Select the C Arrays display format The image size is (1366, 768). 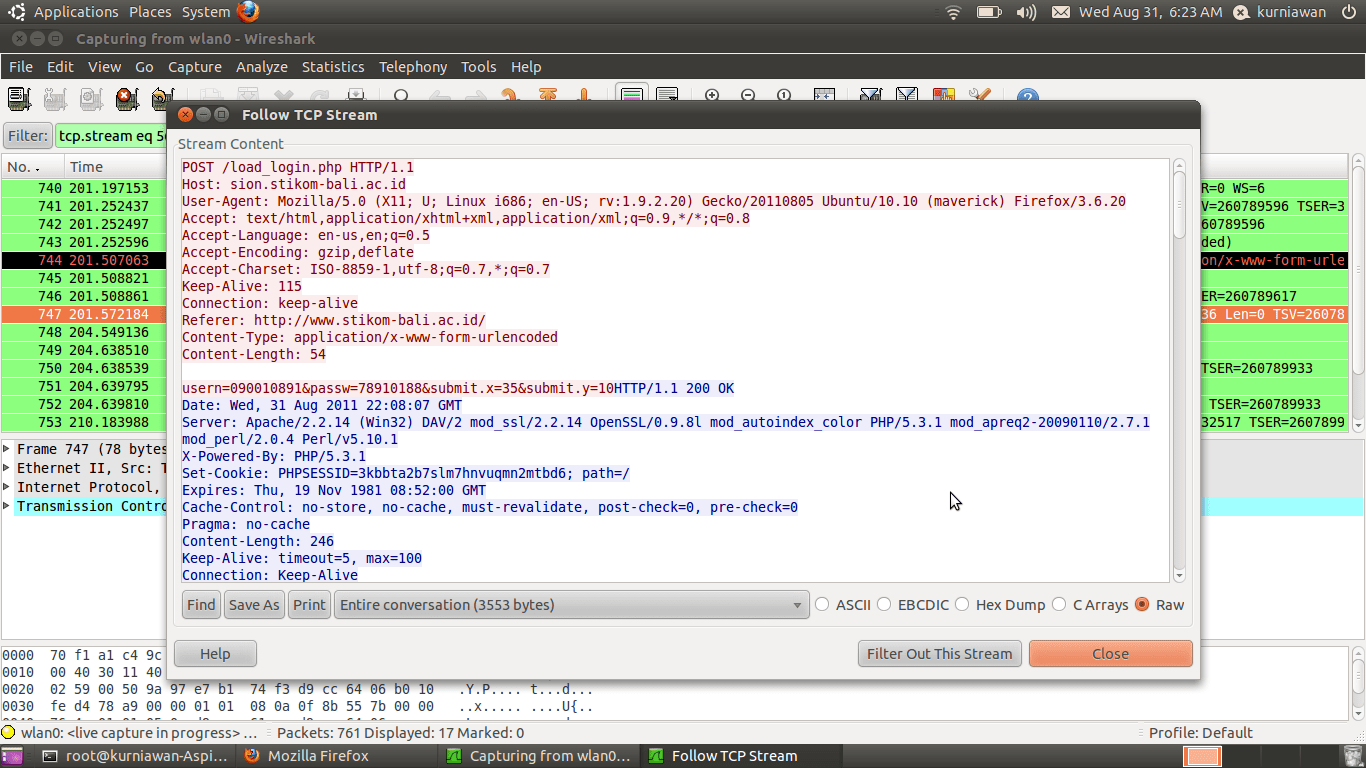(1090, 605)
